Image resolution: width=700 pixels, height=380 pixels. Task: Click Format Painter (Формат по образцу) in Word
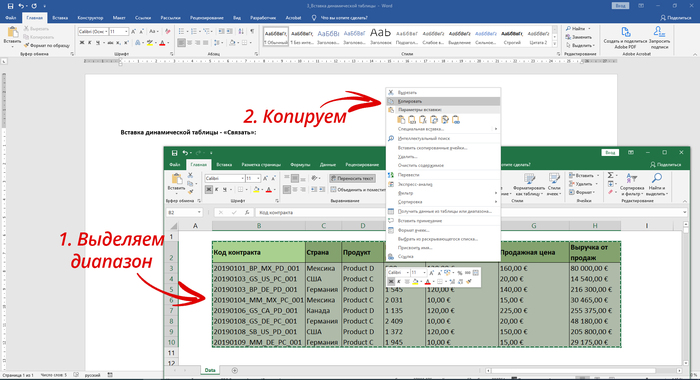pos(46,46)
